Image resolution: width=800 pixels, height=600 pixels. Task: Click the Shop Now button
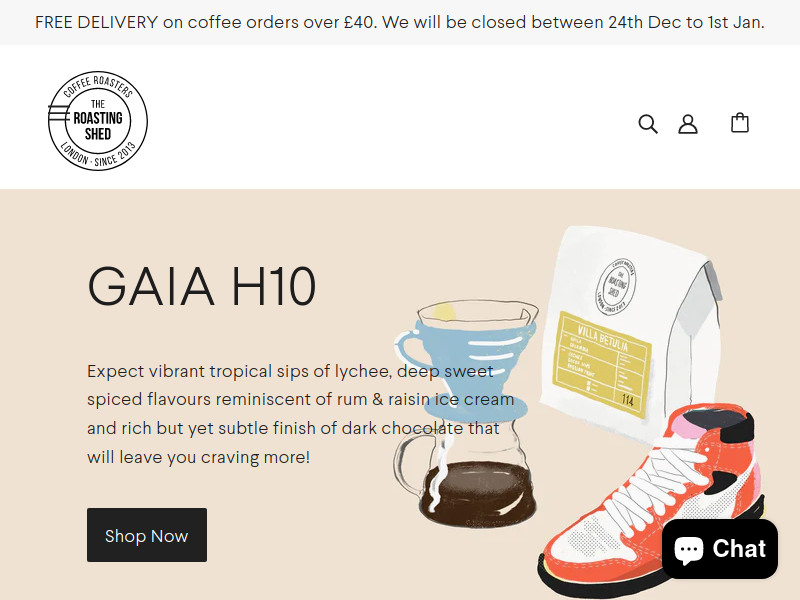[147, 535]
